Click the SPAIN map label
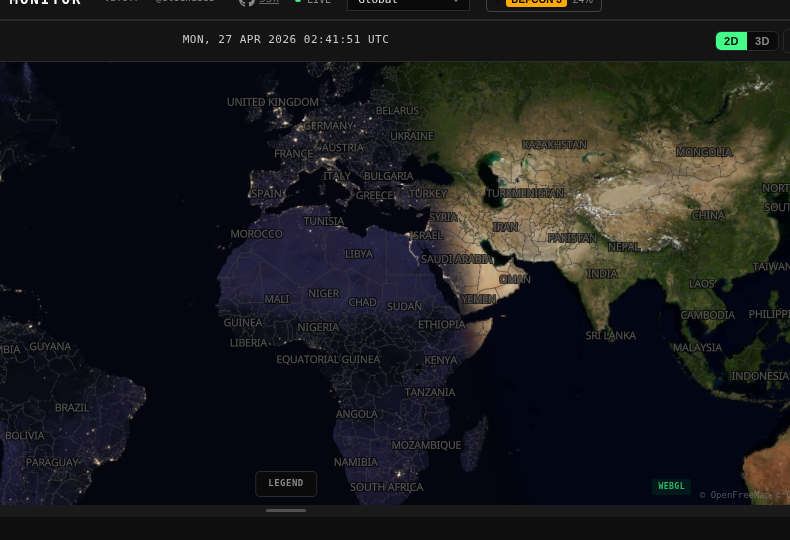Viewport: 790px width, 540px height. click(x=267, y=193)
